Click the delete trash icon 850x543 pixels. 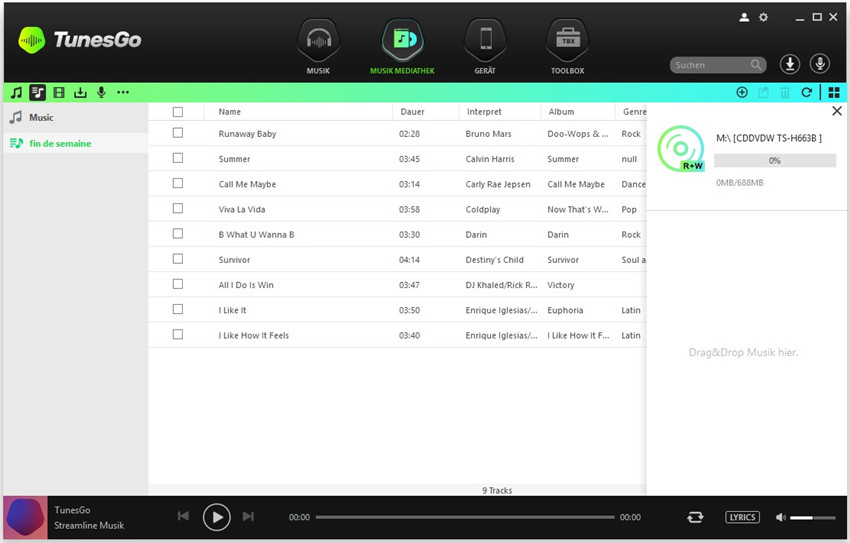[x=785, y=93]
